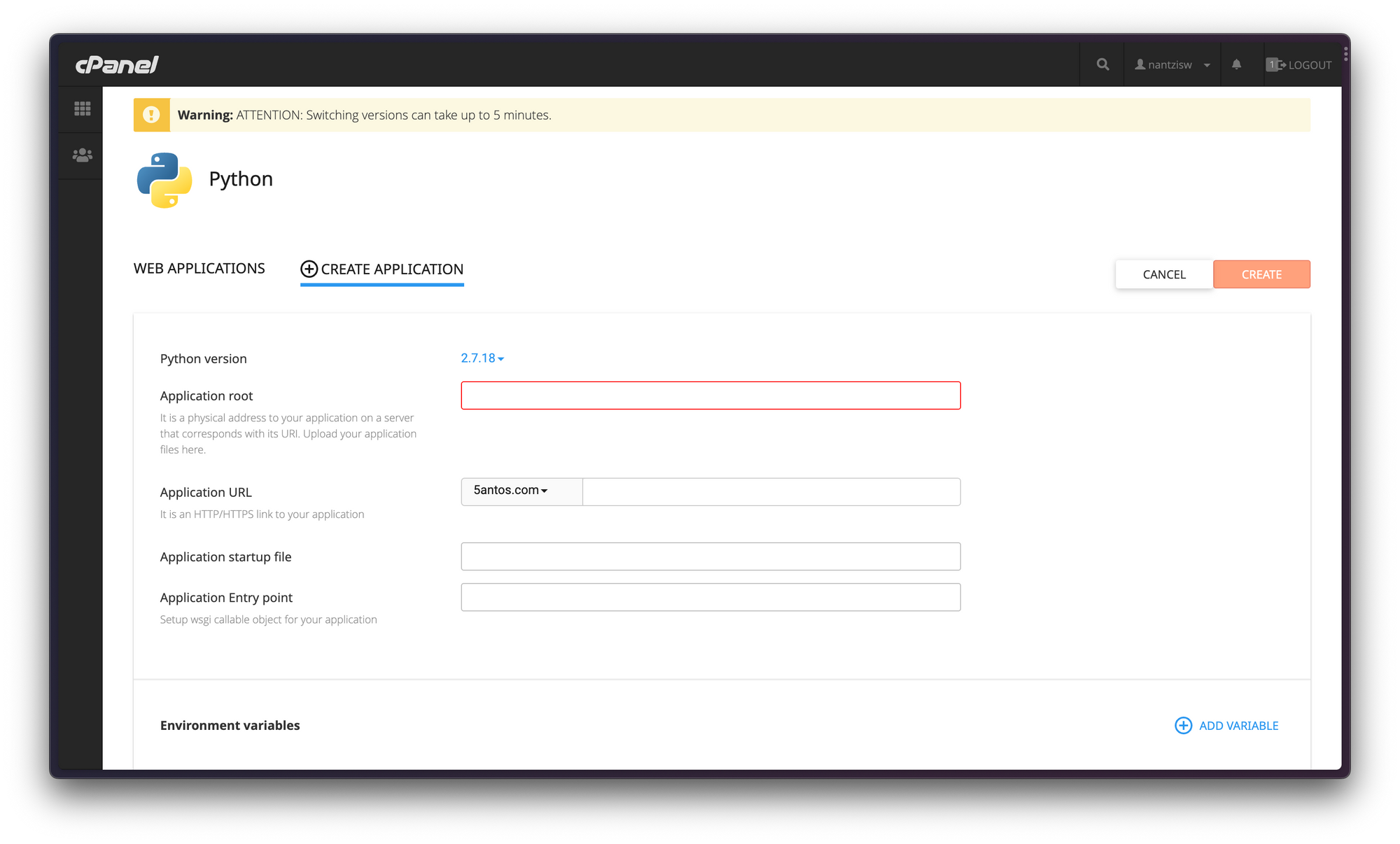
Task: Switch to WEB APPLICATIONS tab
Action: tap(199, 268)
